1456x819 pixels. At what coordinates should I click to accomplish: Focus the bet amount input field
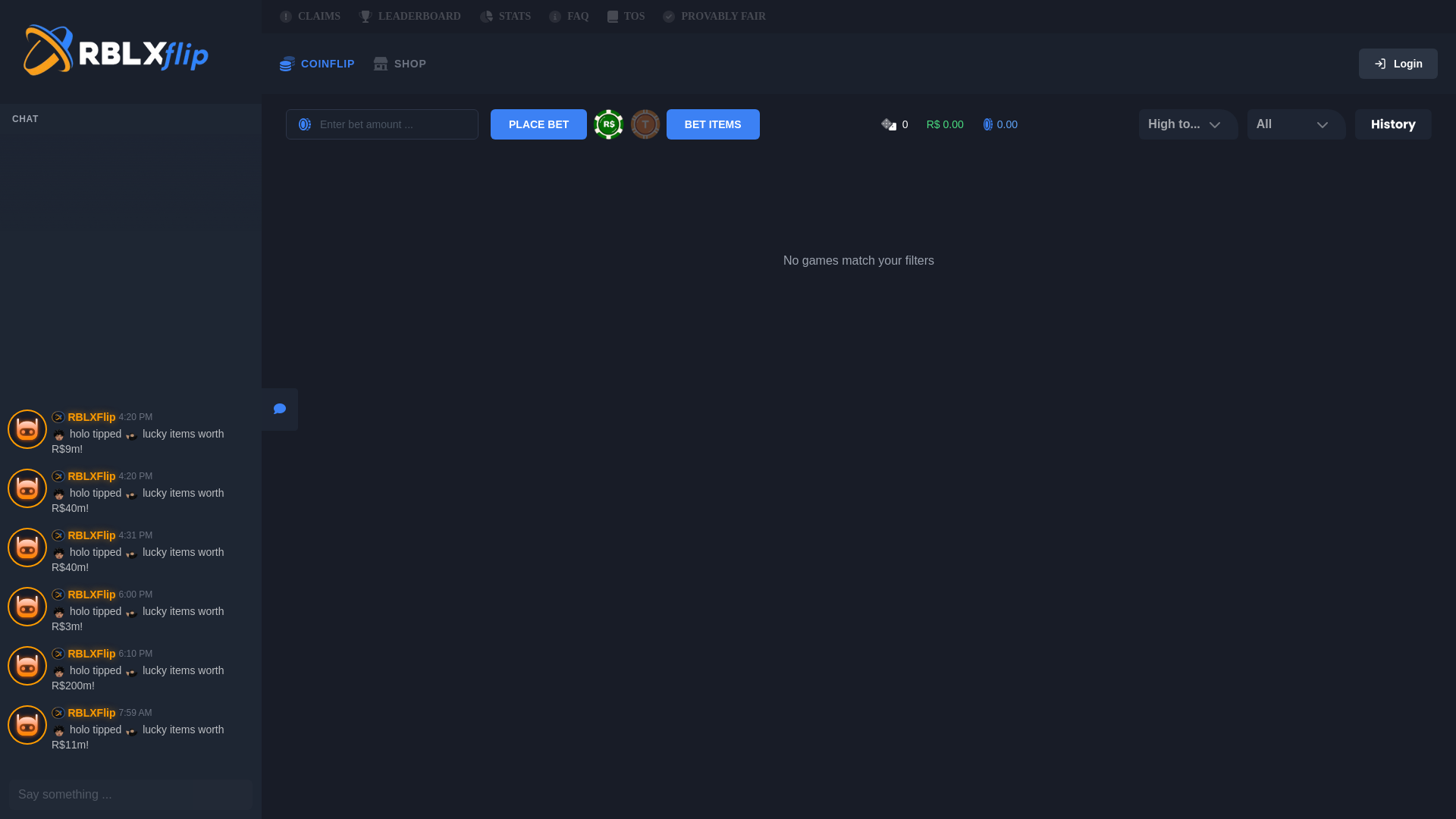pos(382,124)
